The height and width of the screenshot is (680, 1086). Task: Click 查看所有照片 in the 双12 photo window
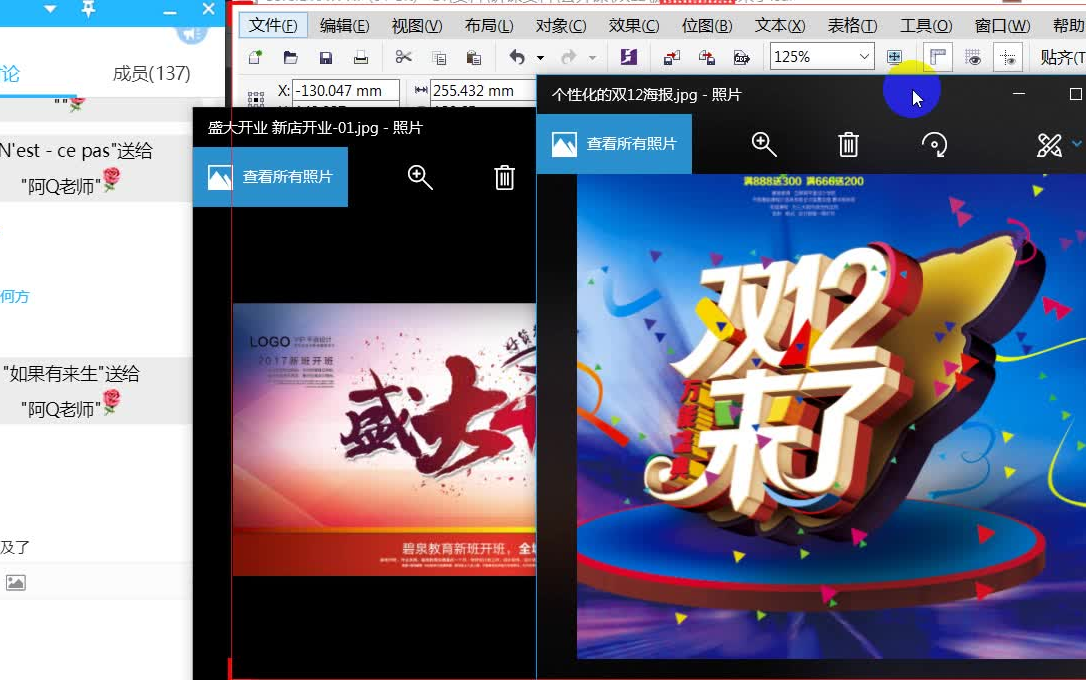pyautogui.click(x=615, y=144)
